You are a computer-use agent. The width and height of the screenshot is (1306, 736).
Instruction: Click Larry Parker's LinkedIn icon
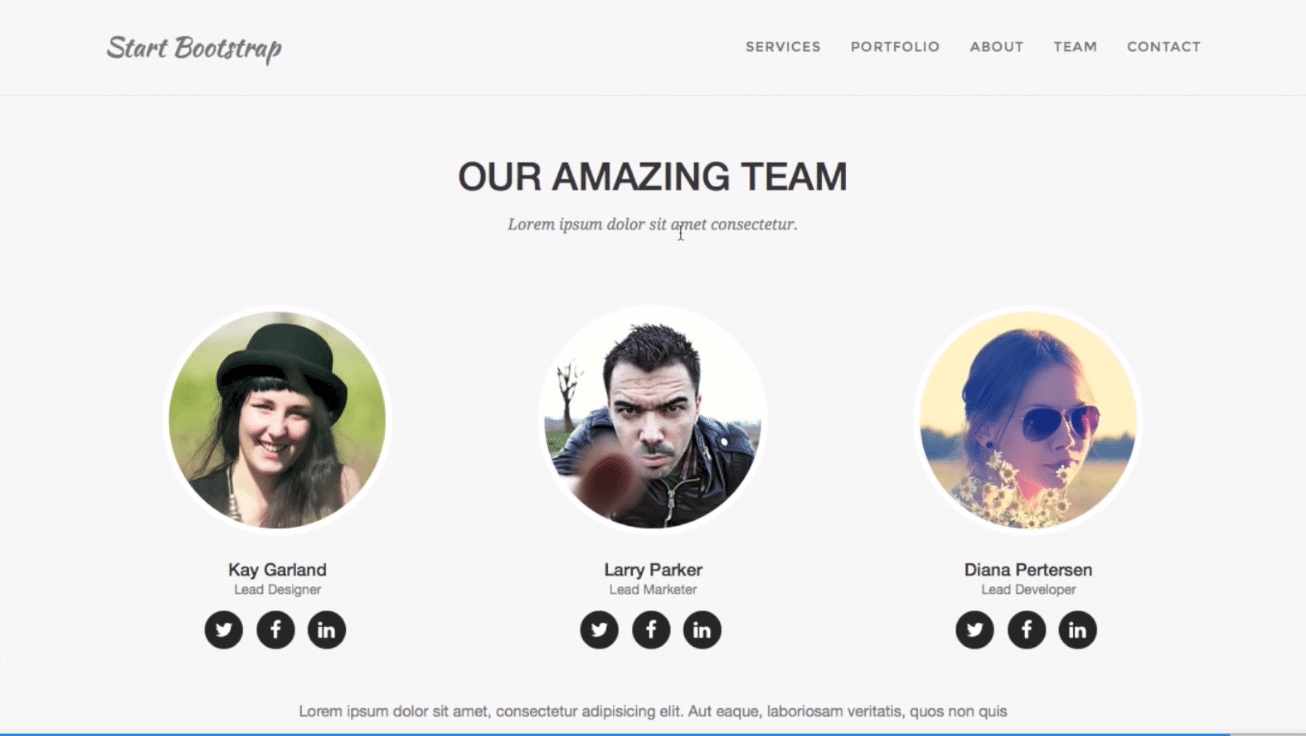(x=702, y=630)
